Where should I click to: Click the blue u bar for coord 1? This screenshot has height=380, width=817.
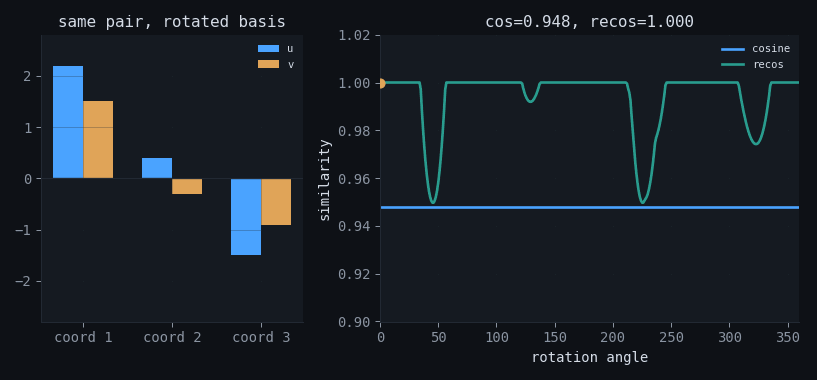click(x=68, y=122)
